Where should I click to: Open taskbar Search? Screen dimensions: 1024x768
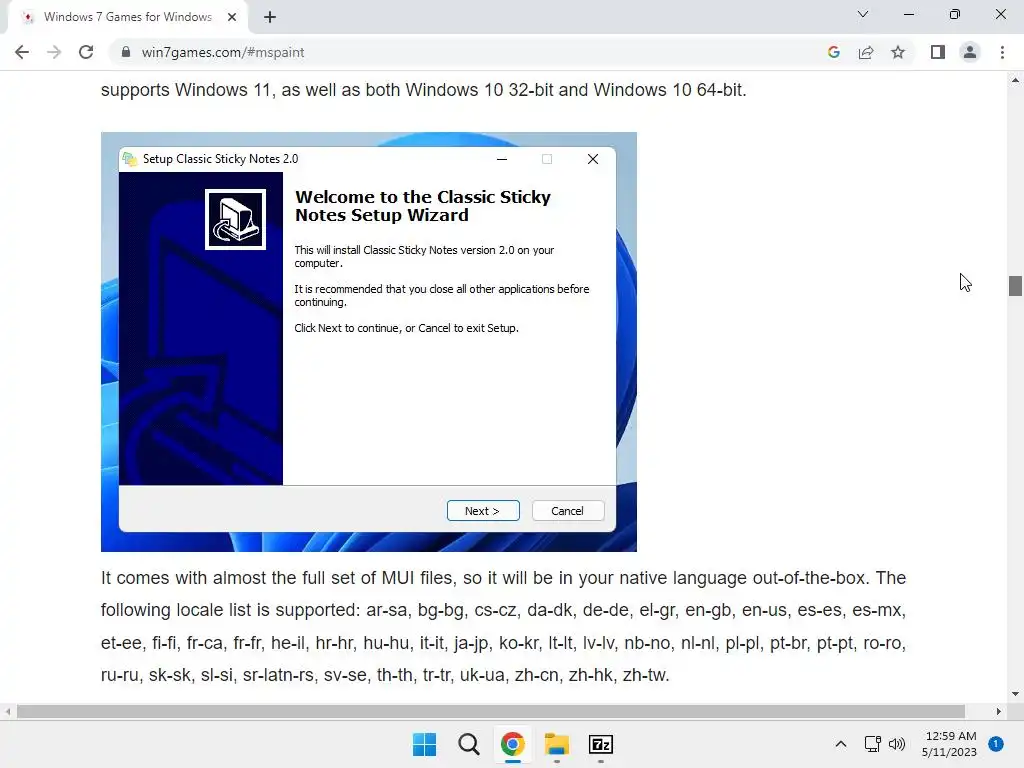click(468, 744)
